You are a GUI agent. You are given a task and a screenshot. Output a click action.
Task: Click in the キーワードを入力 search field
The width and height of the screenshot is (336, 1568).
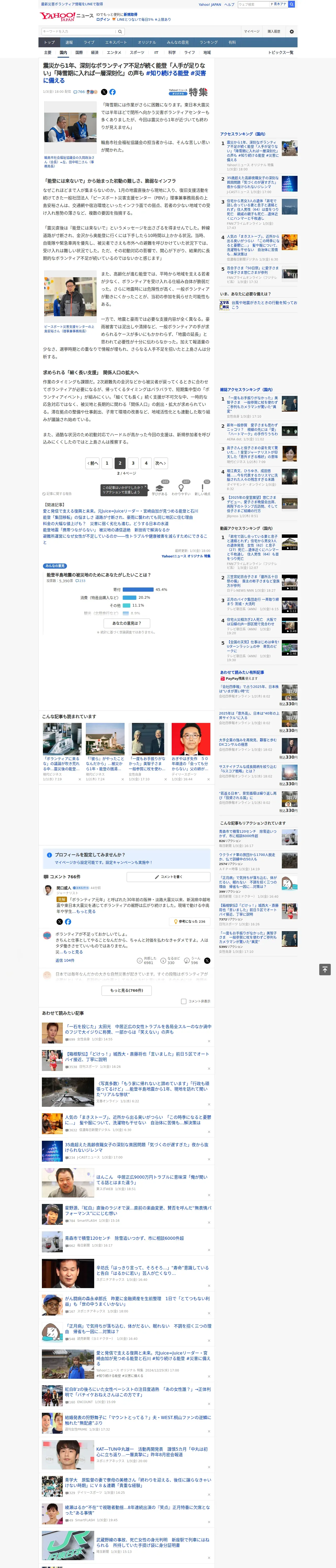click(x=79, y=32)
